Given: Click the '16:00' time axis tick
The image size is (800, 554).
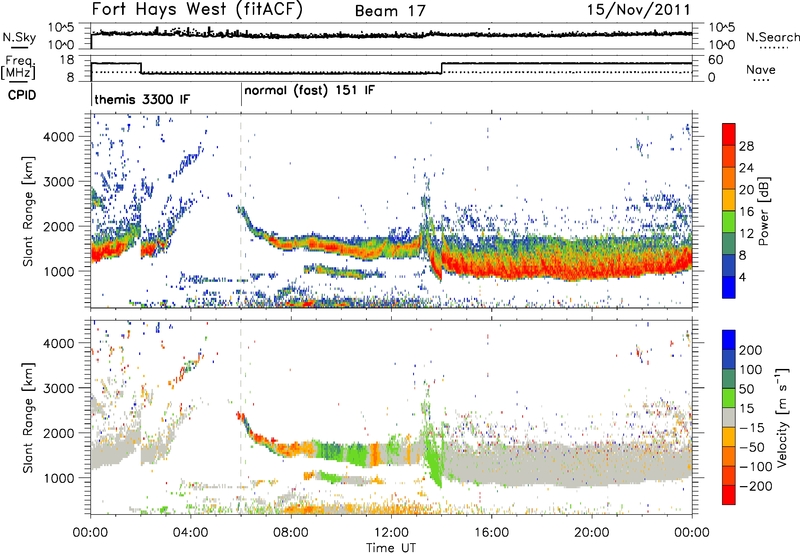Looking at the screenshot, I should point(491,533).
